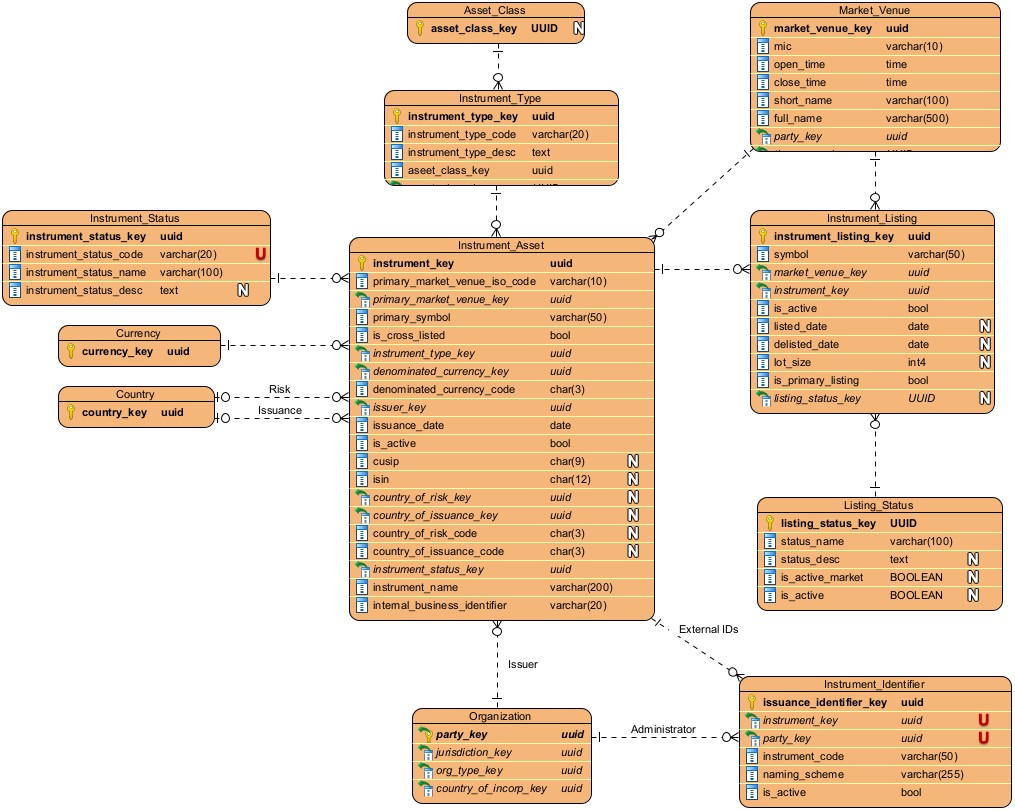1015x811 pixels.
Task: Click the primary key icon beside market_venue_key
Action: (763, 29)
